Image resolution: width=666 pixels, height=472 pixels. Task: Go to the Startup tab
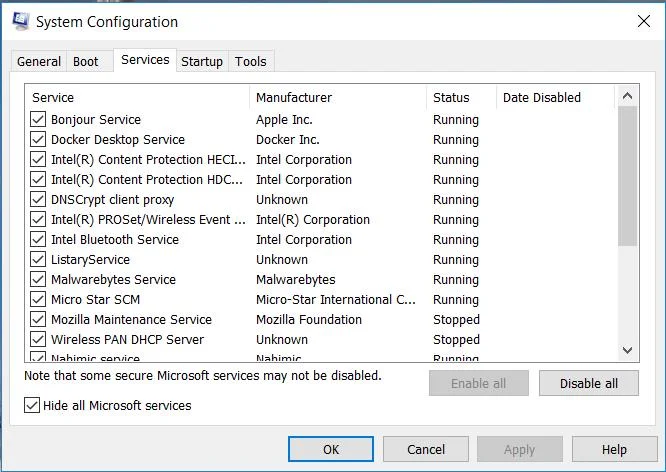[202, 62]
